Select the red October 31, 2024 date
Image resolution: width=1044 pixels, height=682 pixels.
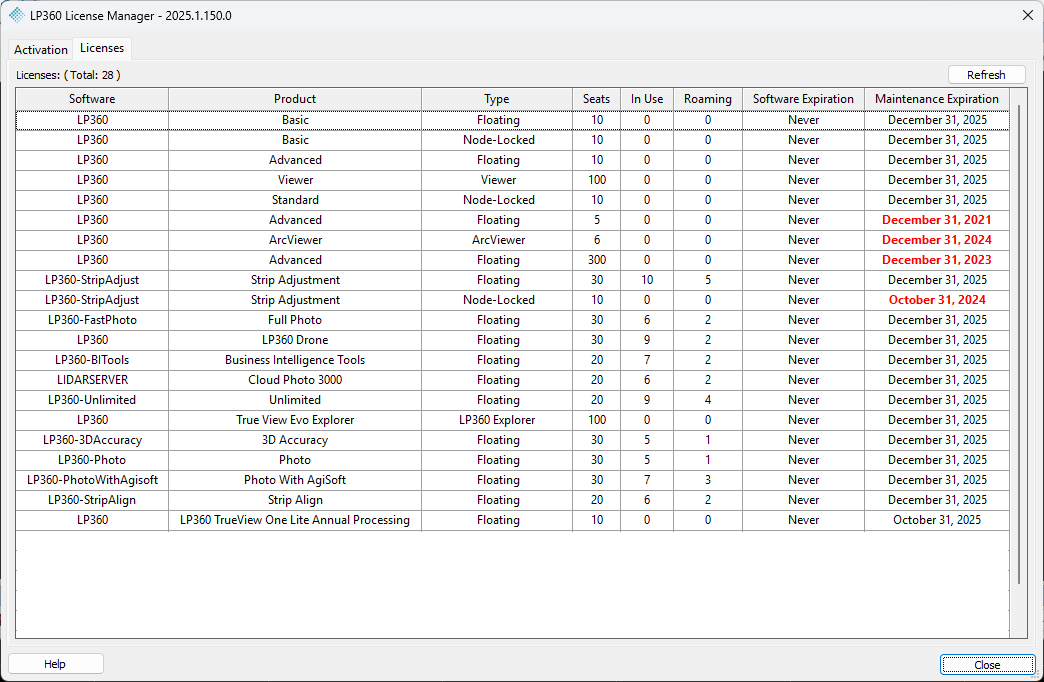[937, 300]
